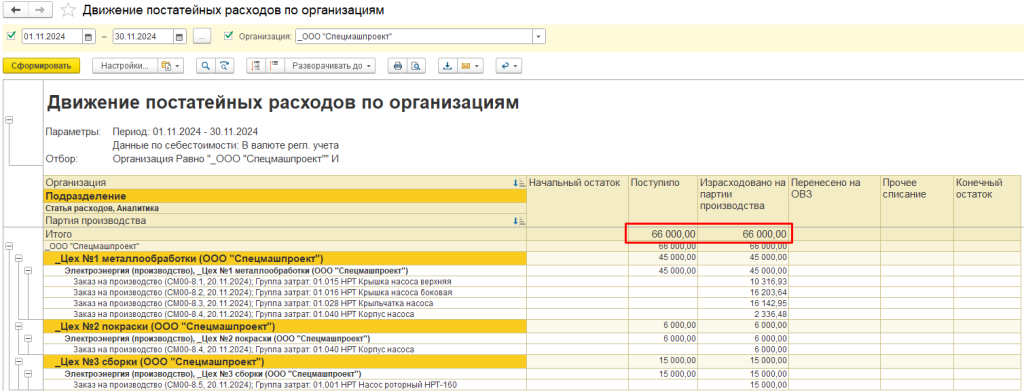Go forward with the right arrow button

(x=40, y=10)
